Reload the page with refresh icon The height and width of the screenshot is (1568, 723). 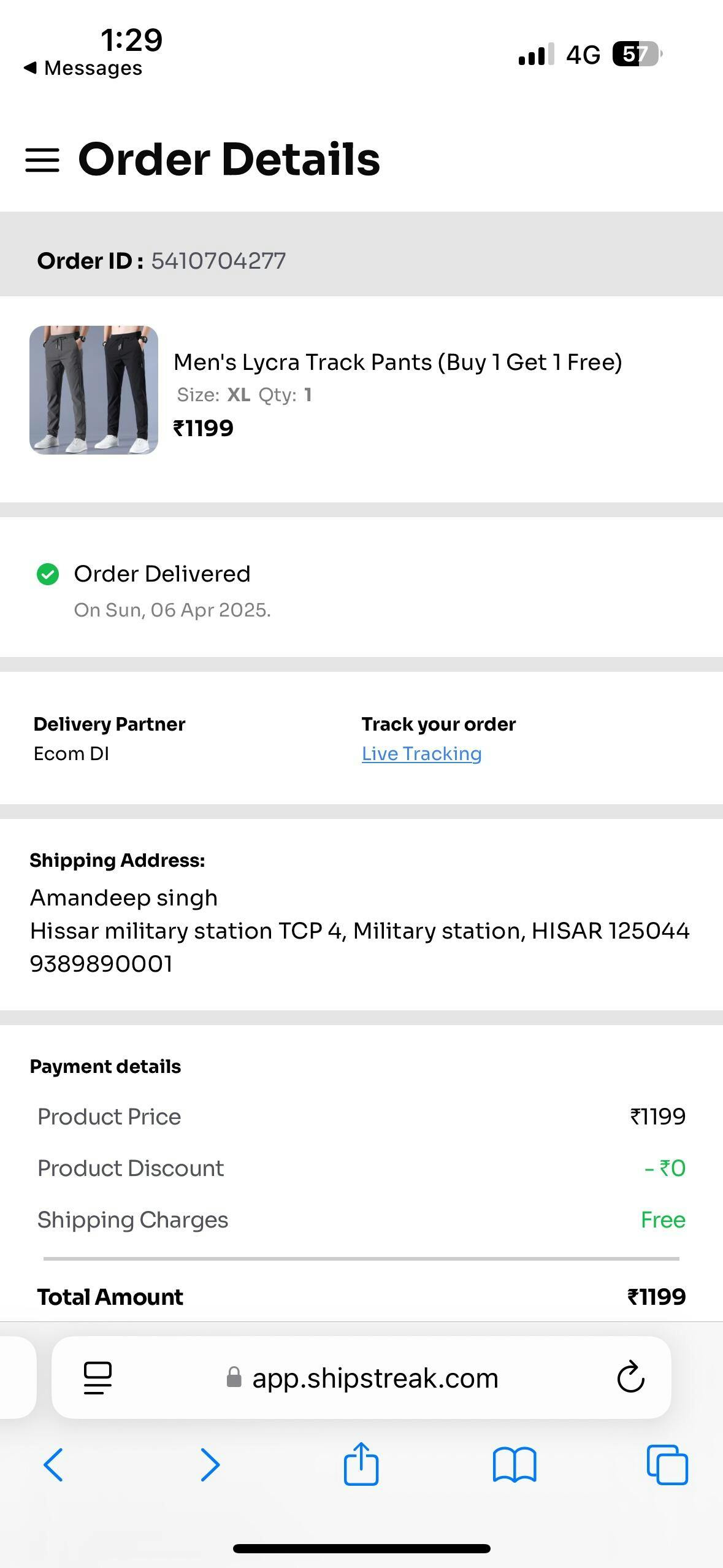(x=630, y=1378)
